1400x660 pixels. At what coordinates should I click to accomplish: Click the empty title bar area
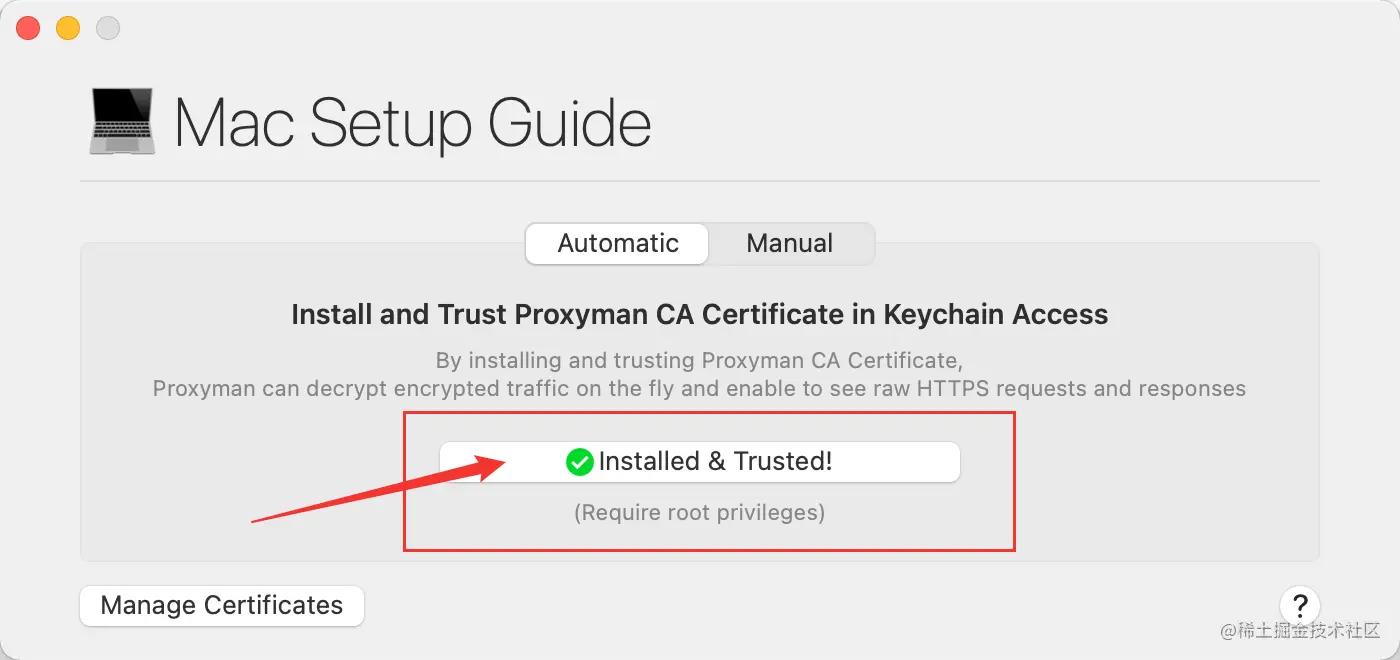point(700,28)
